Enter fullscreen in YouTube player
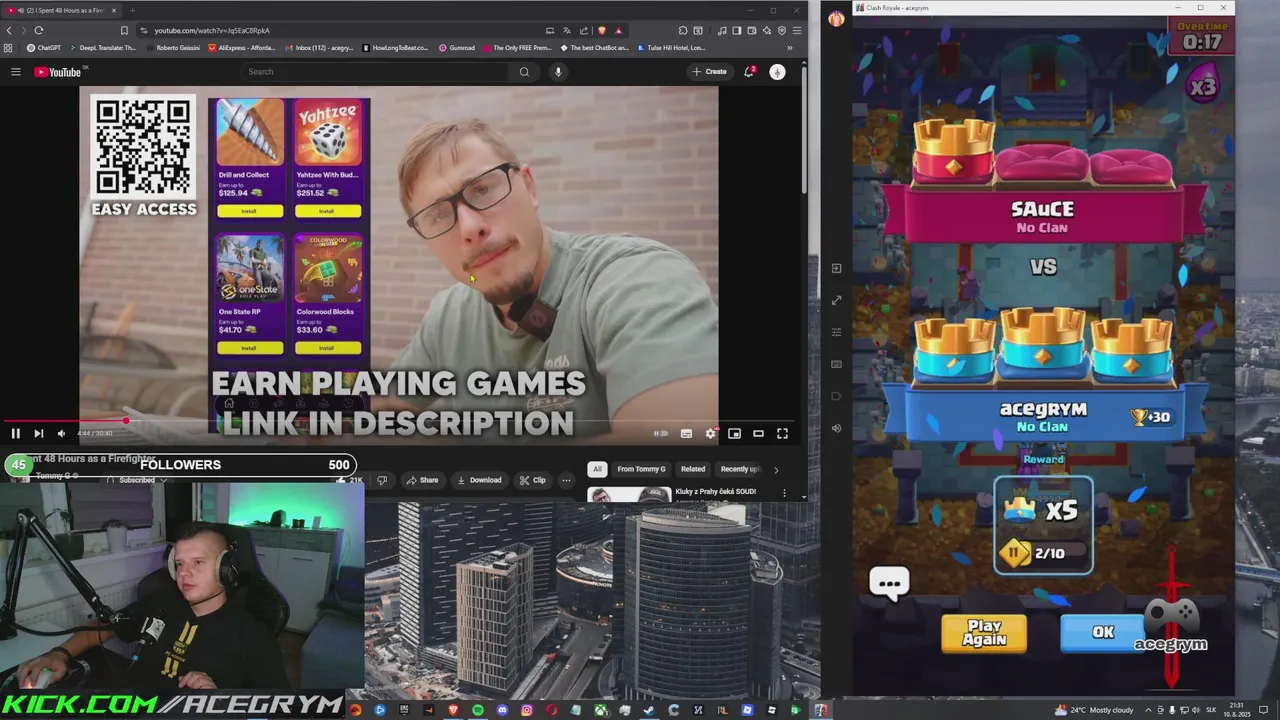 pos(782,433)
